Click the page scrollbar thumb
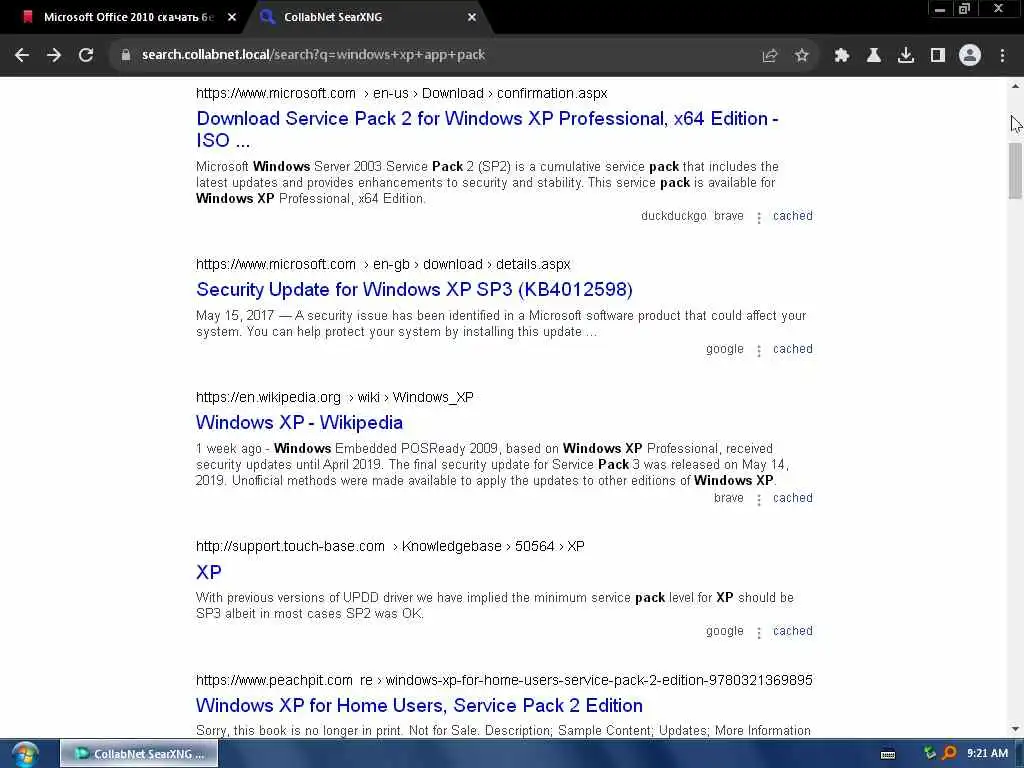The width and height of the screenshot is (1024, 768). (x=1015, y=171)
